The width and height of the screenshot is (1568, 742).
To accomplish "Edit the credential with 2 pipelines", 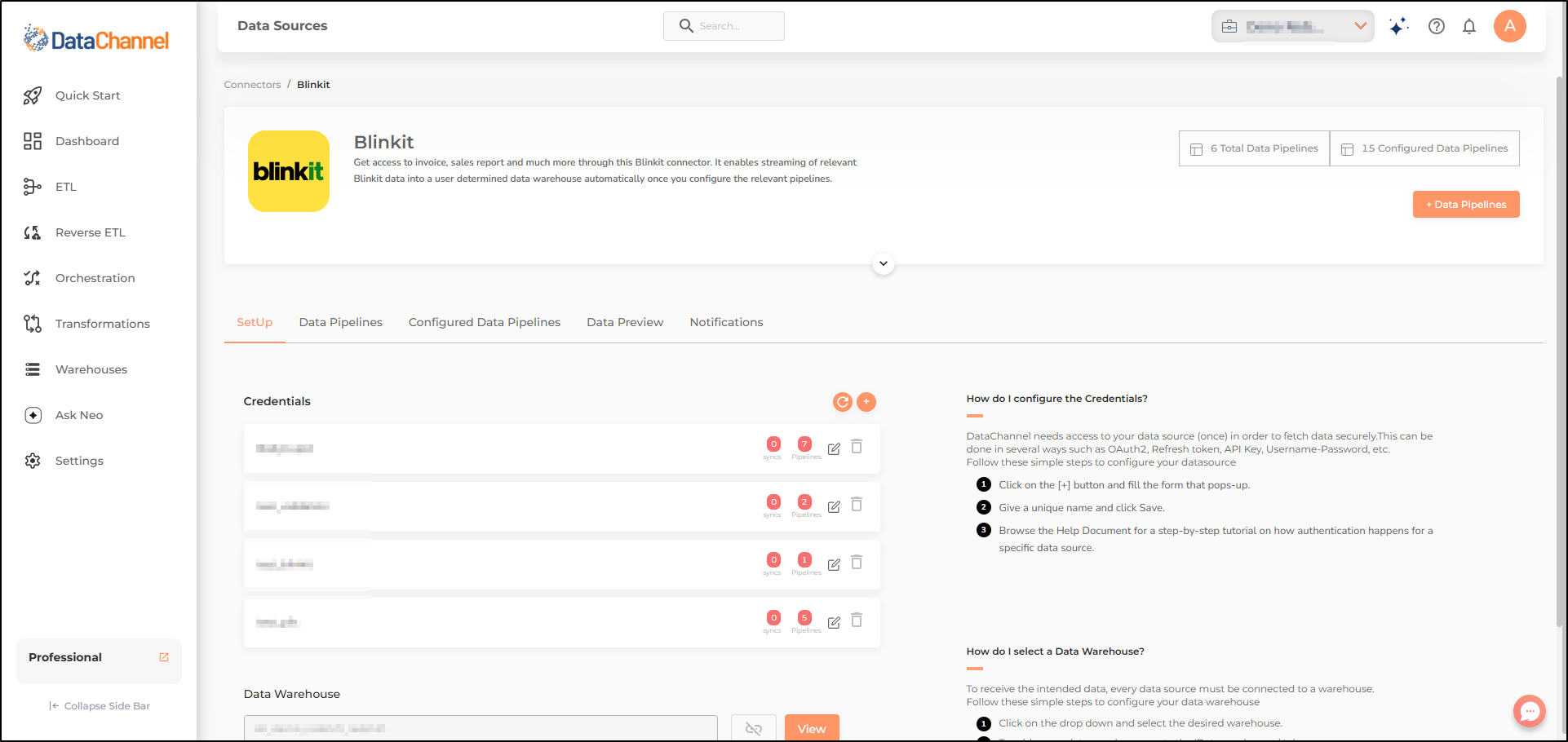I will pyautogui.click(x=834, y=506).
